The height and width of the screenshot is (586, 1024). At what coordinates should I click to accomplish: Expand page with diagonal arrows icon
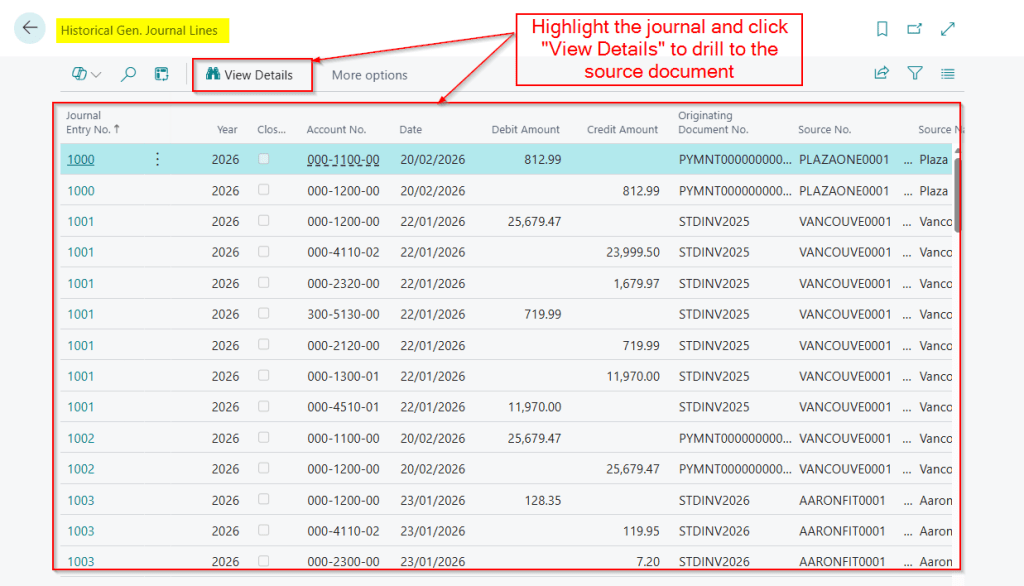click(948, 29)
